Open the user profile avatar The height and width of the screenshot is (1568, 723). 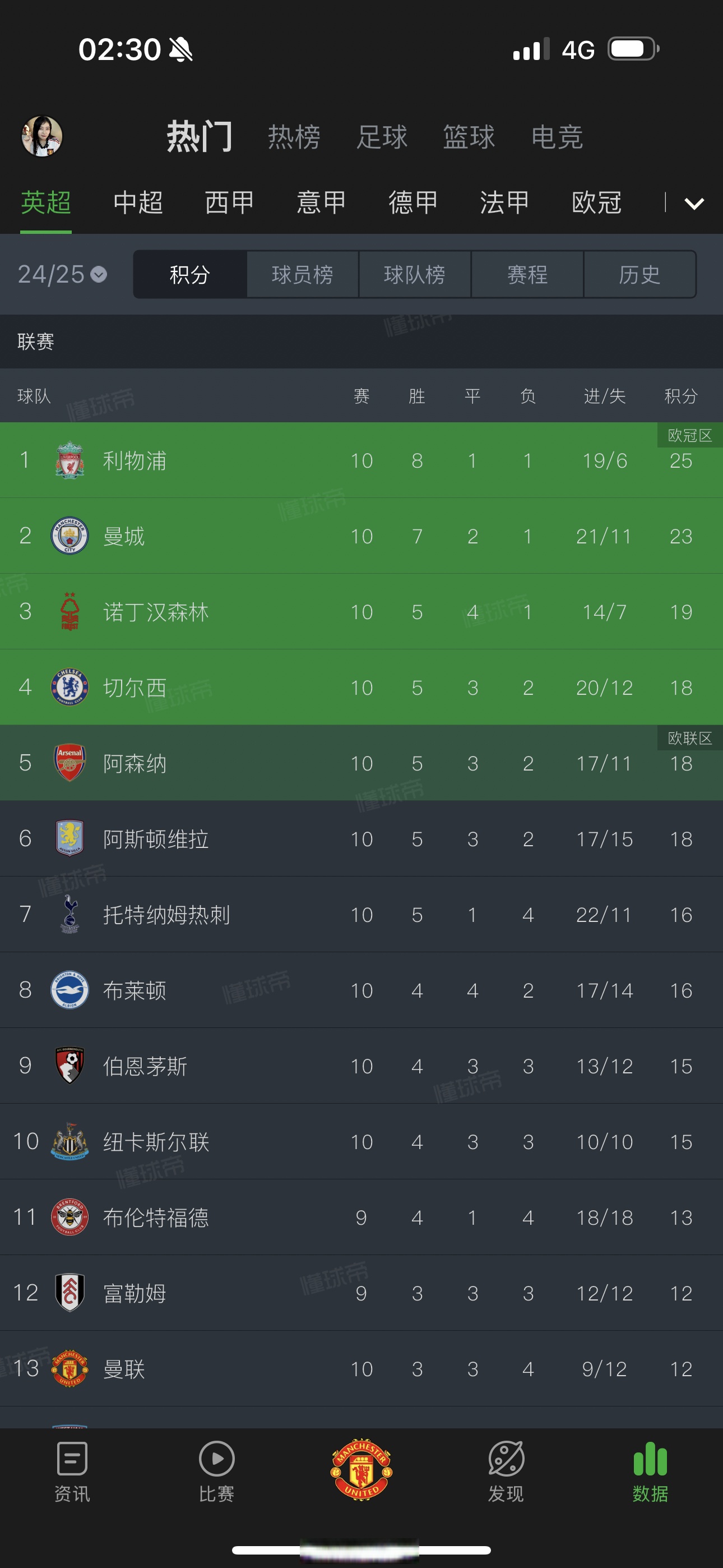click(42, 136)
